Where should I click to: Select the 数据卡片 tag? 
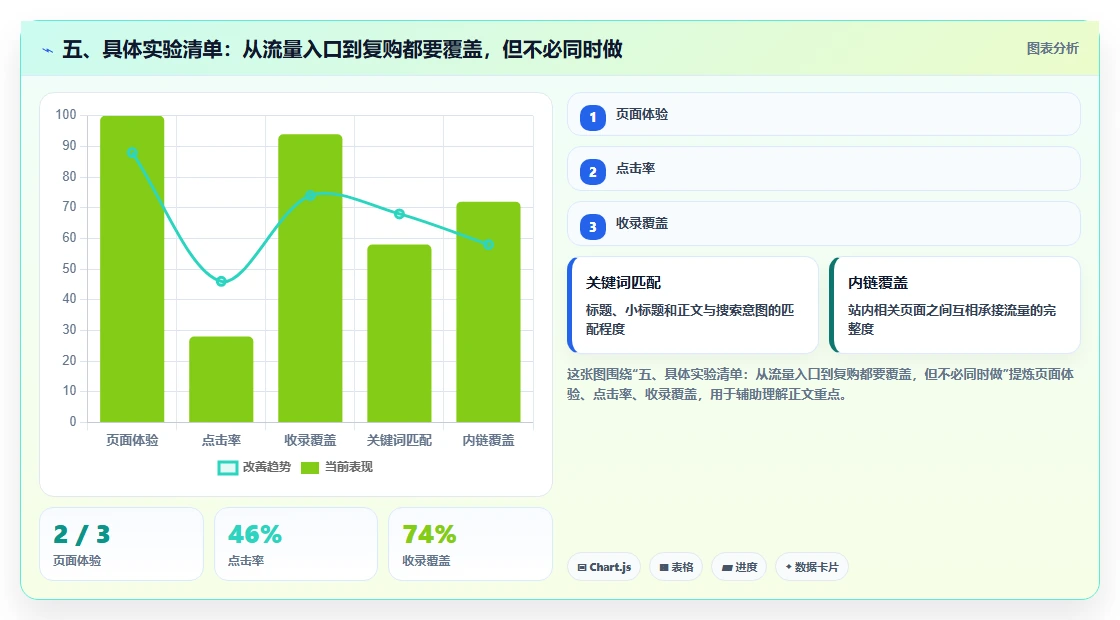click(811, 567)
